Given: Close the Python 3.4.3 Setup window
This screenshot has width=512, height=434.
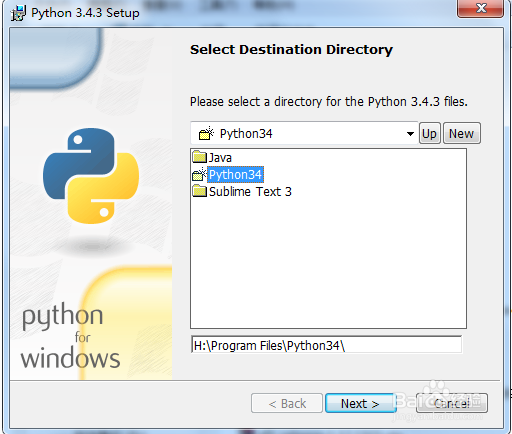Looking at the screenshot, I should (x=480, y=9).
